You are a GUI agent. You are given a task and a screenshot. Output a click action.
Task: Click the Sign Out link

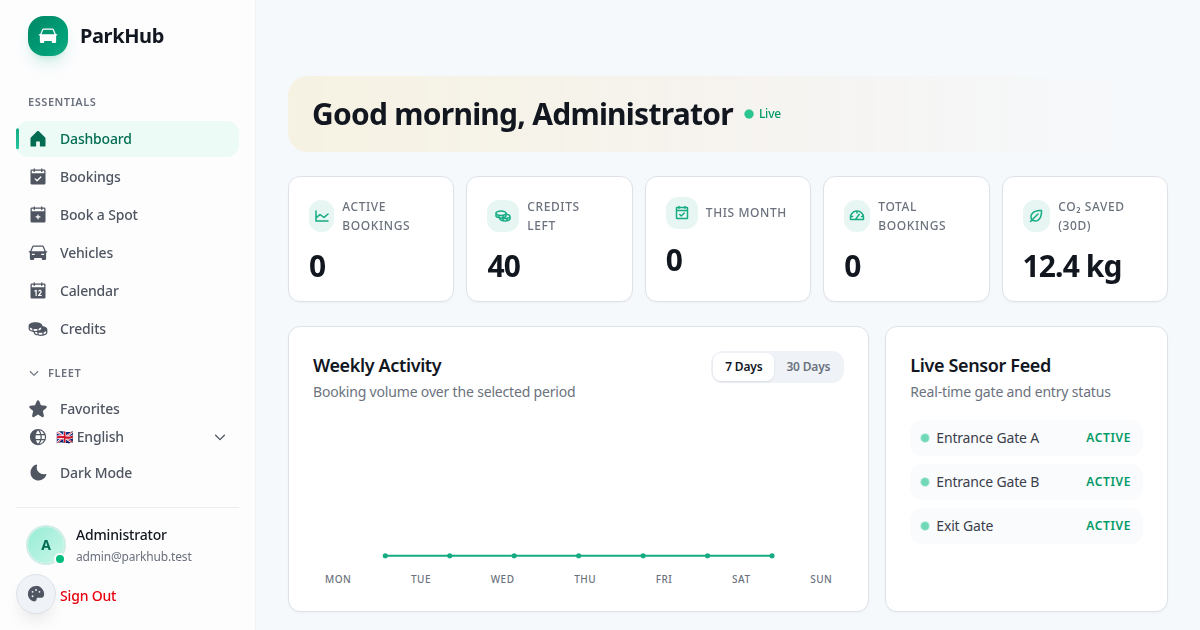coord(88,595)
